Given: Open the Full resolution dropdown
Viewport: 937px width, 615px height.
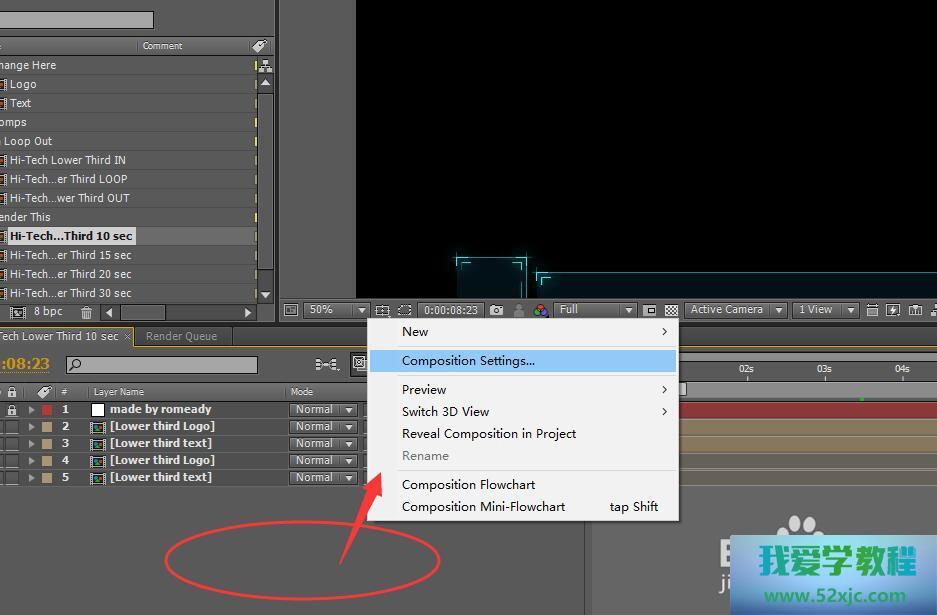Looking at the screenshot, I should 596,311.
